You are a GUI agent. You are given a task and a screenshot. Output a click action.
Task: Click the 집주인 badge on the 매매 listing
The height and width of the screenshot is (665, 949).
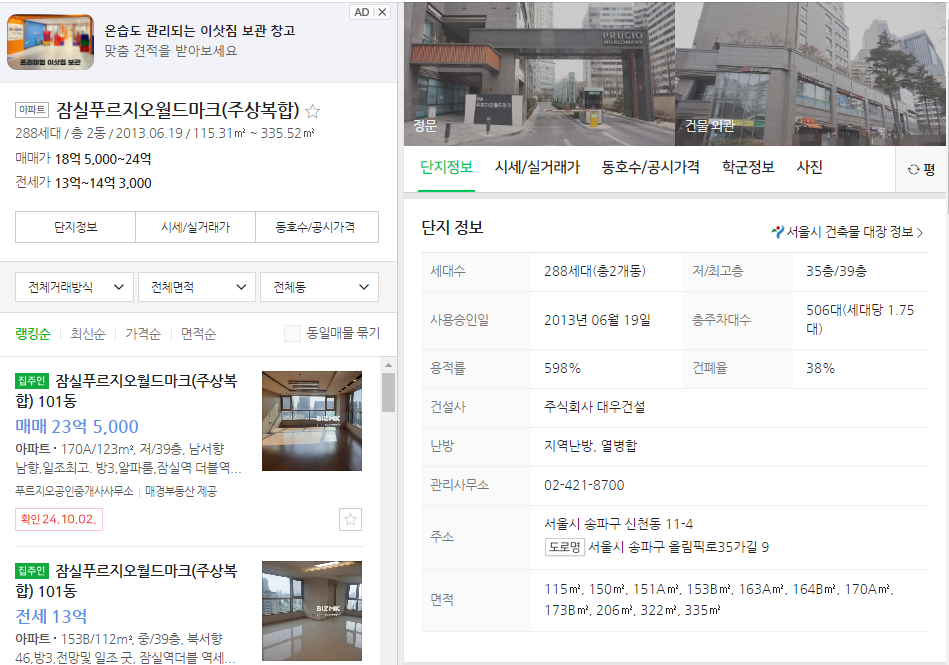click(31, 381)
